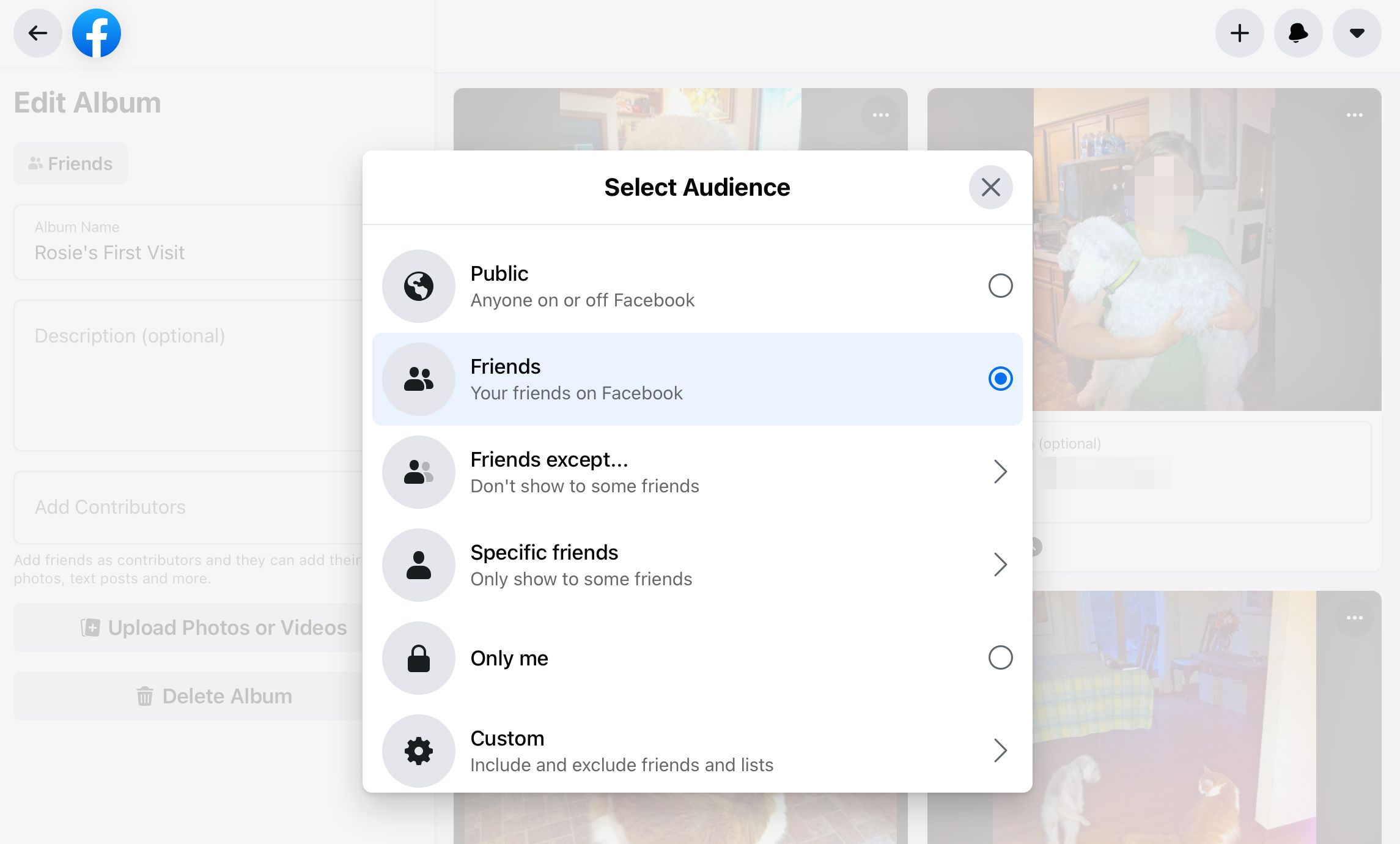Click the Only me lock icon
The height and width of the screenshot is (844, 1400).
tap(418, 658)
